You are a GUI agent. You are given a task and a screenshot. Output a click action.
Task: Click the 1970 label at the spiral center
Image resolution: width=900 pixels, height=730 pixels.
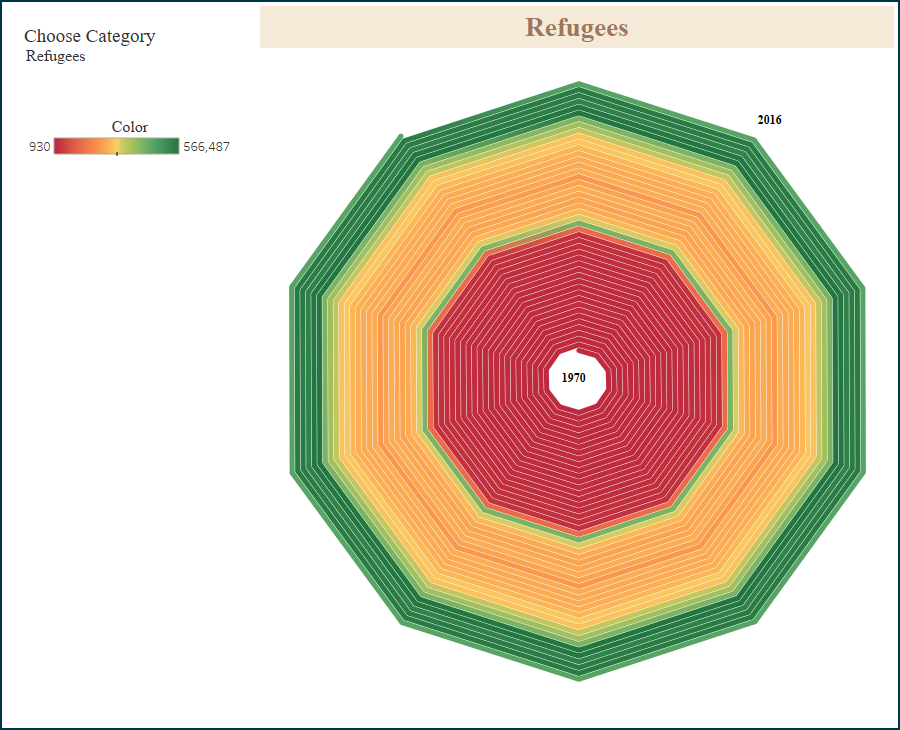tap(573, 378)
